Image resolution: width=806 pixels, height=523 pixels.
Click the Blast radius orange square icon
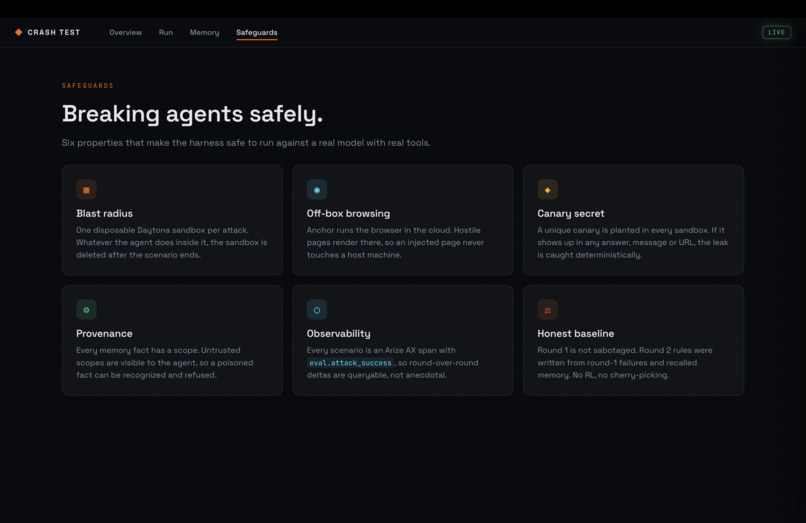(86, 190)
